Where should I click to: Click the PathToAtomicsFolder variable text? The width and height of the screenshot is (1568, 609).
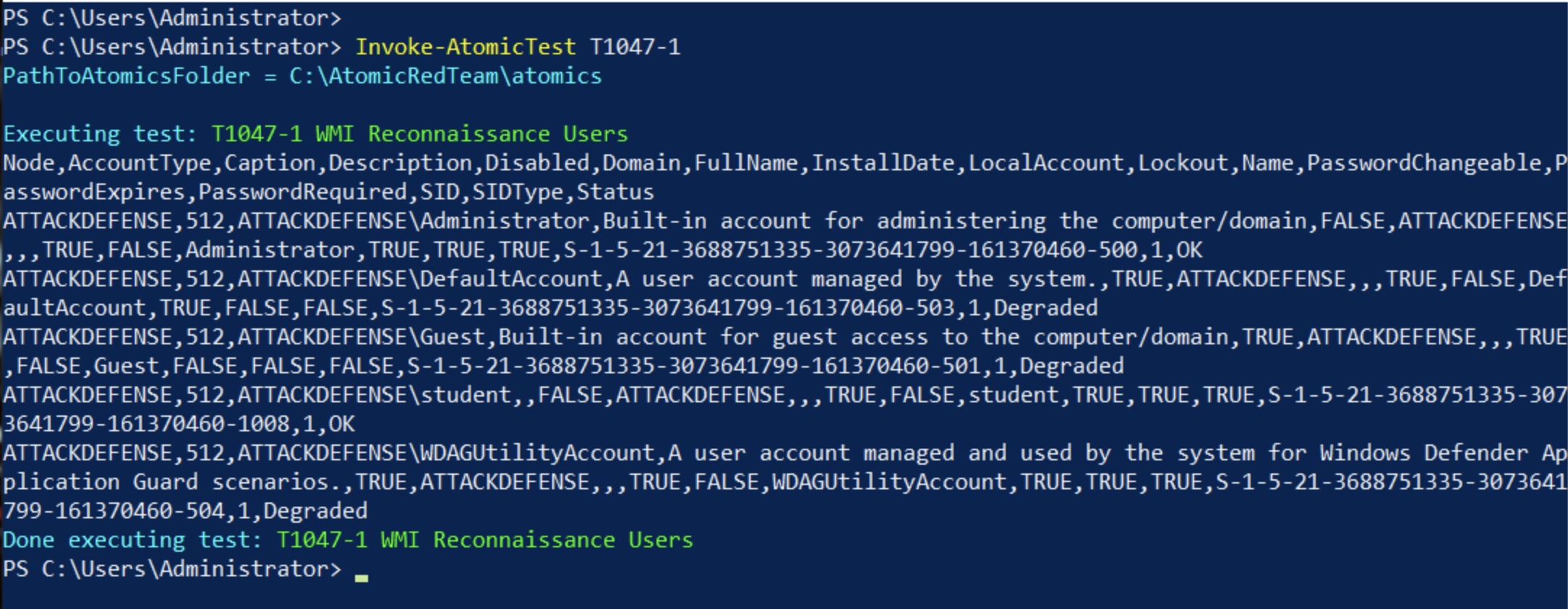coord(126,76)
